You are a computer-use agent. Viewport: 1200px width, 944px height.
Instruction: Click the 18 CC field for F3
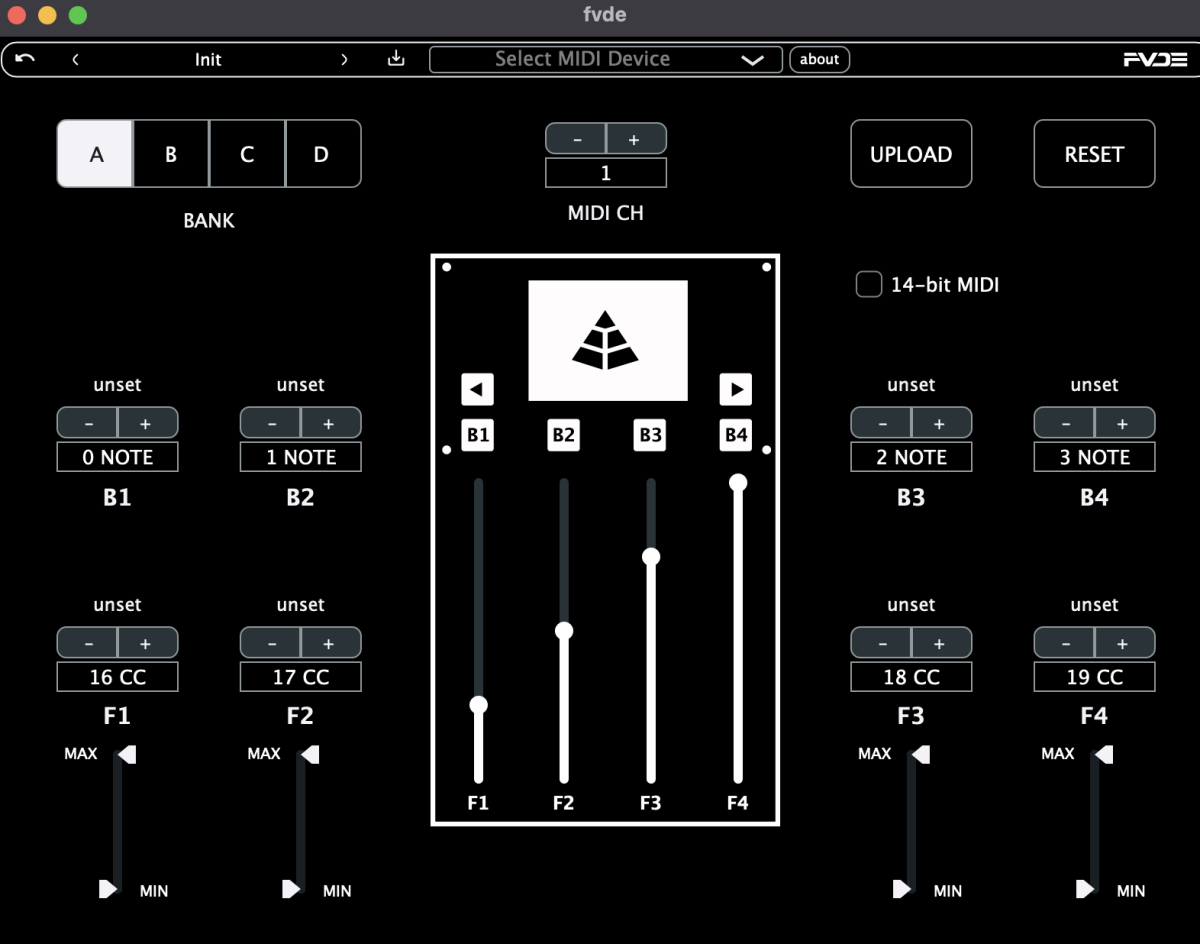click(911, 677)
